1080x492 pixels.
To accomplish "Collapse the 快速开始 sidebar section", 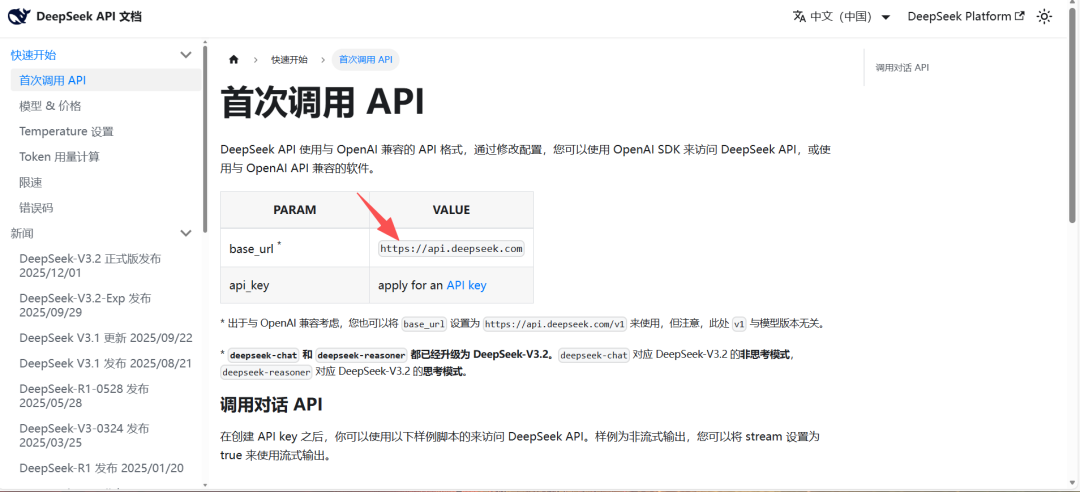I will tap(185, 55).
